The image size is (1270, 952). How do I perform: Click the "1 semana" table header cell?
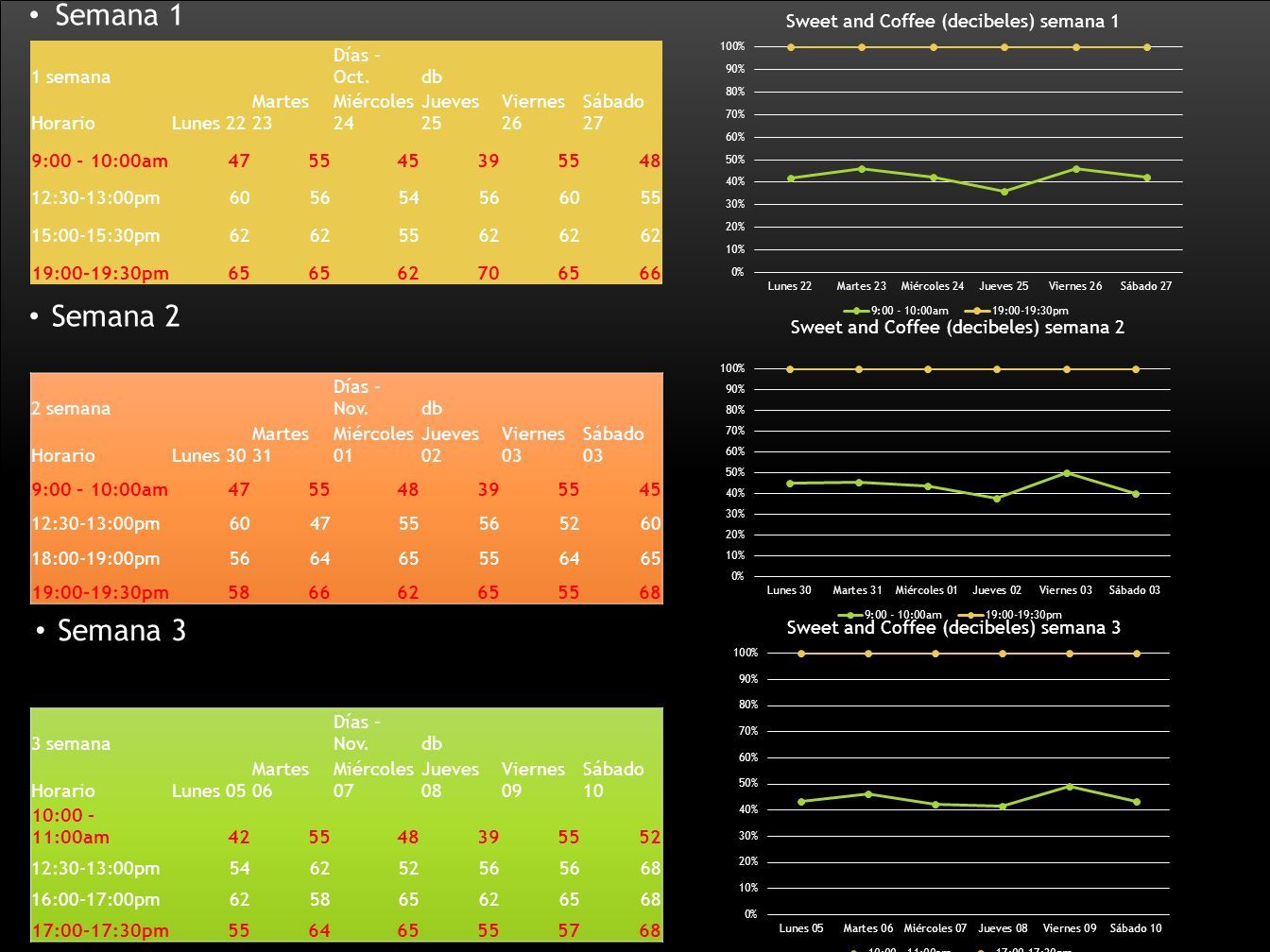[x=71, y=76]
